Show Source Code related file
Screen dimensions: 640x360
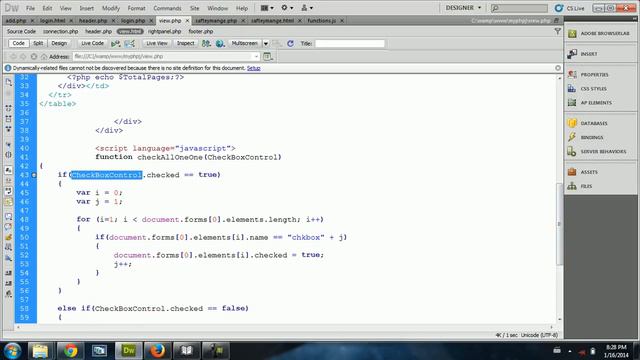point(21,31)
